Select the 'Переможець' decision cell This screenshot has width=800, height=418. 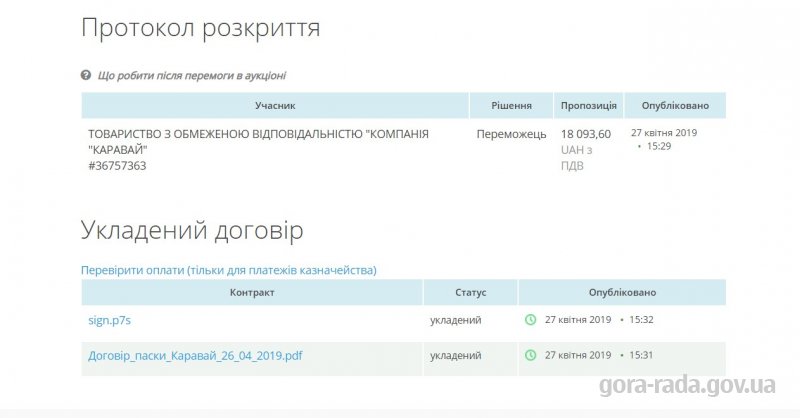coord(511,134)
